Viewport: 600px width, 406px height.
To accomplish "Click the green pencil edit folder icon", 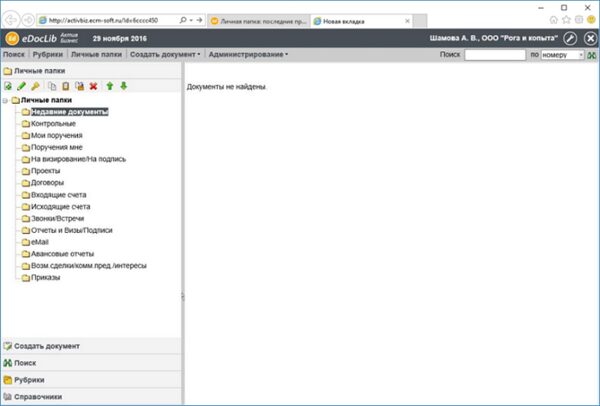I will pyautogui.click(x=21, y=86).
